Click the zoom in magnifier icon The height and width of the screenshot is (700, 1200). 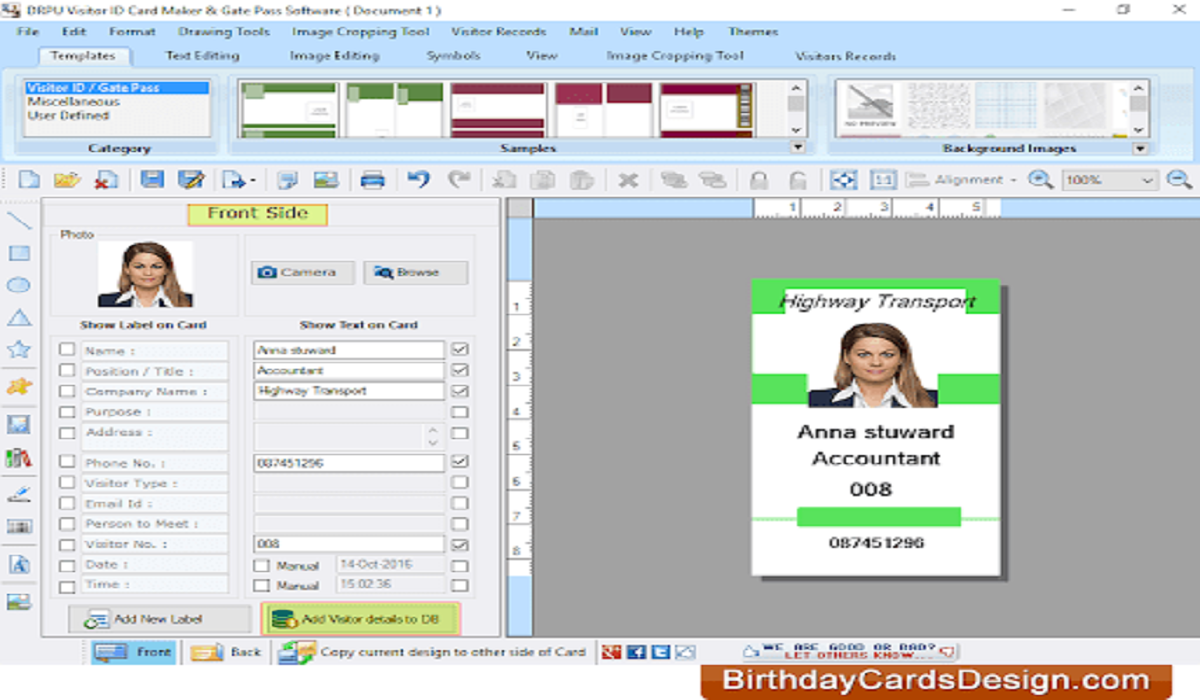point(1040,180)
